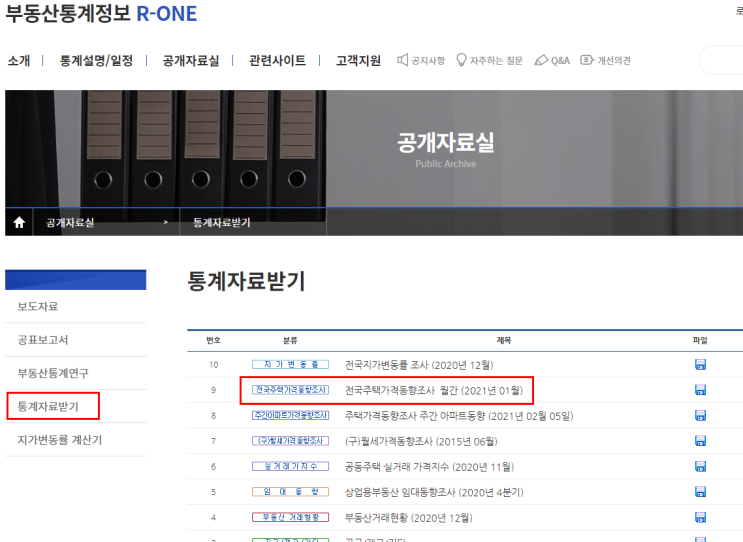Click the 부동산 거래현황 category badge
Viewport: 743px width, 542px height.
290,517
